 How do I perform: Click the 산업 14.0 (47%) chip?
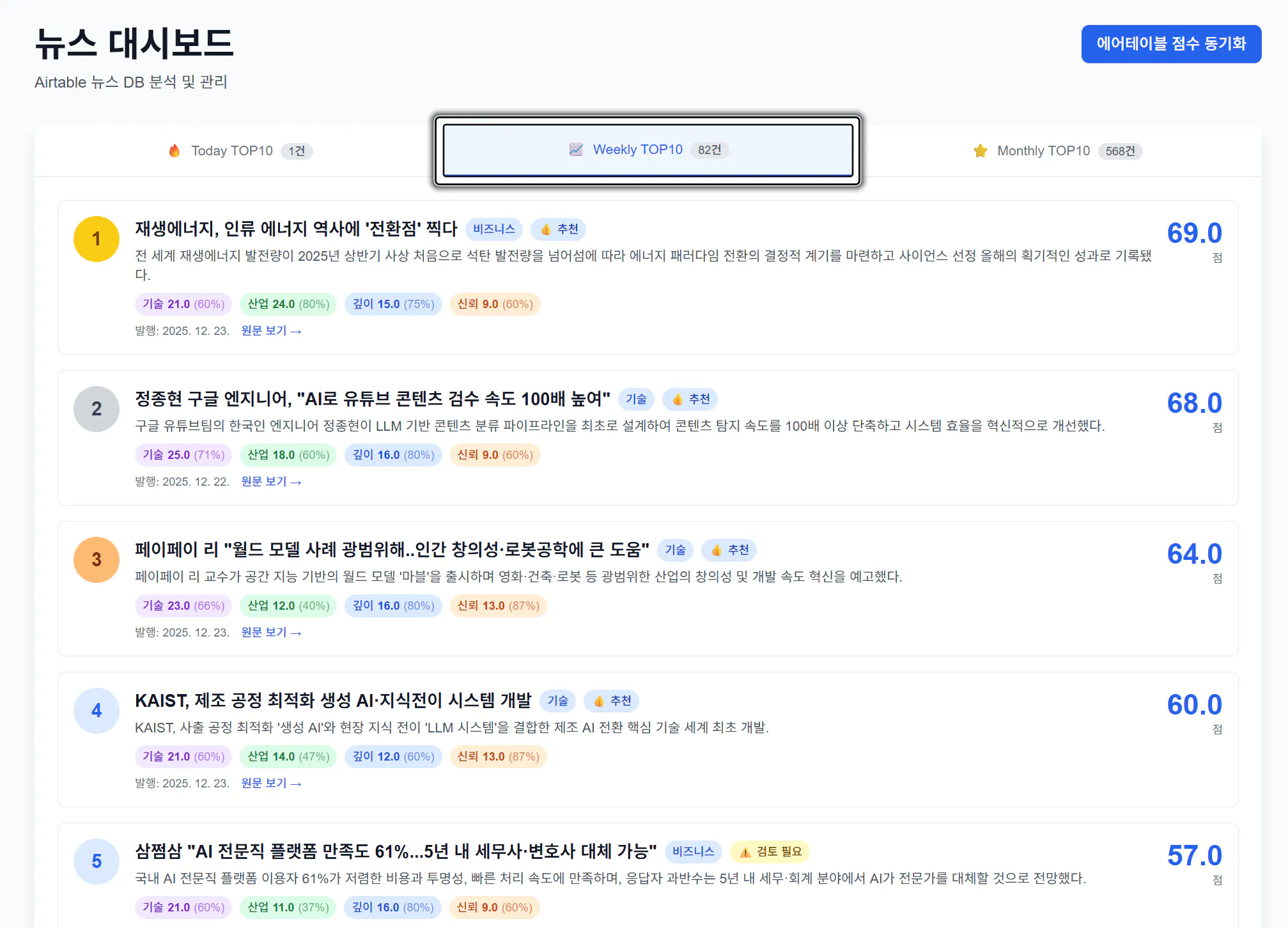[288, 757]
